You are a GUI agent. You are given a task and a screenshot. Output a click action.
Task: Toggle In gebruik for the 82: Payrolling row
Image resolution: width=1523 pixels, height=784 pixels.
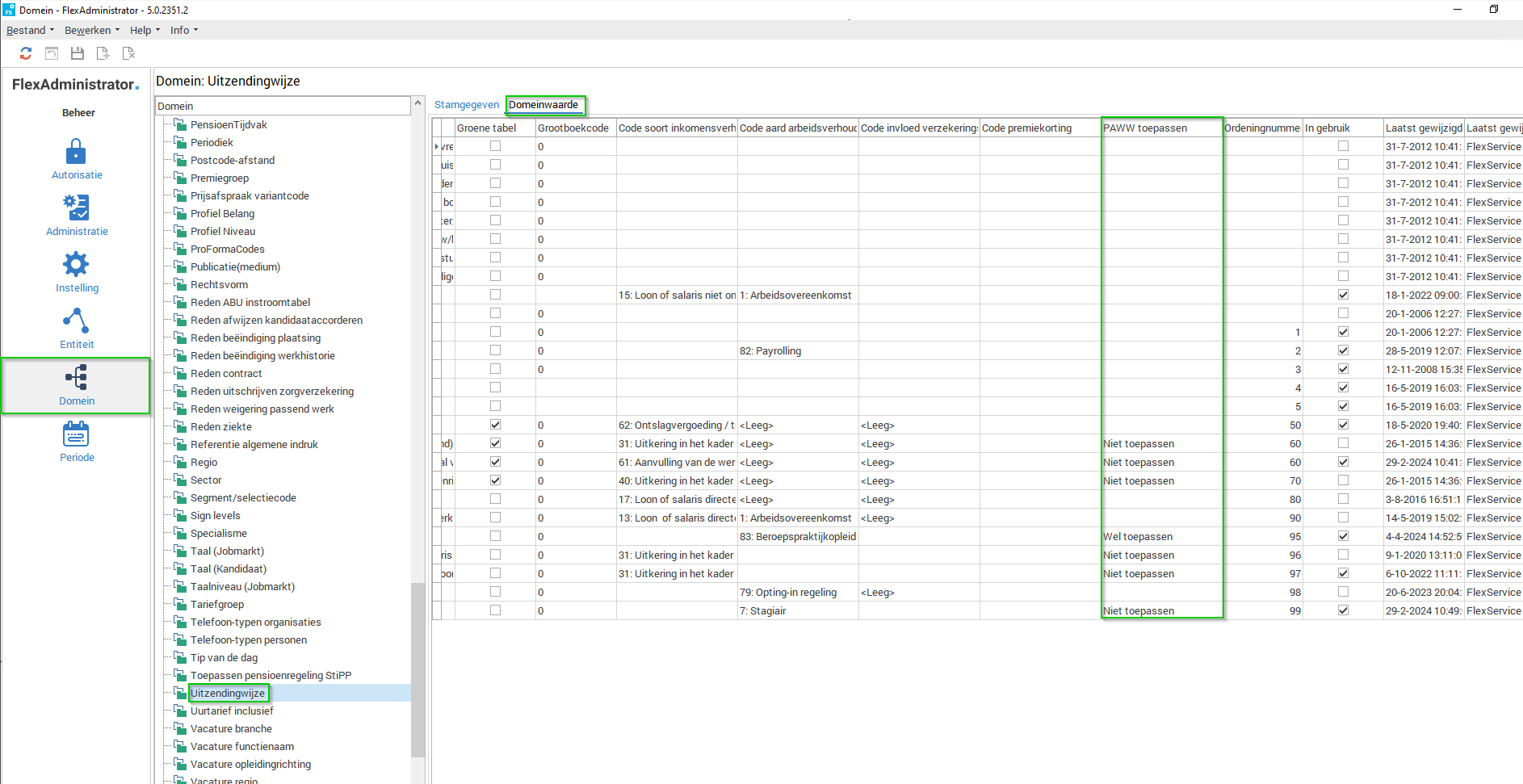pyautogui.click(x=1343, y=350)
